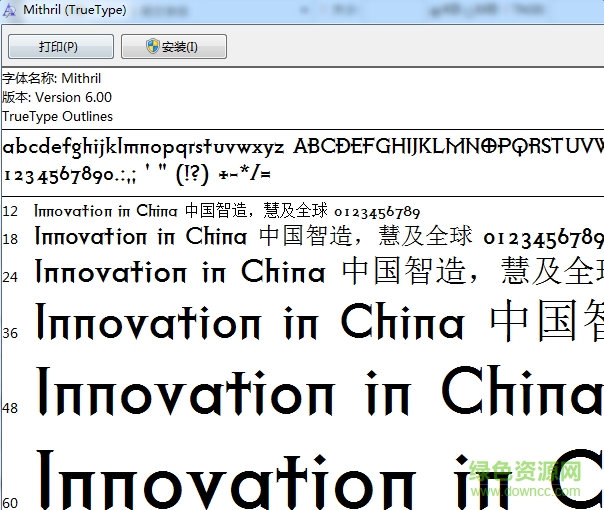Click the 12-point digits 0123456789 sample

(377, 212)
